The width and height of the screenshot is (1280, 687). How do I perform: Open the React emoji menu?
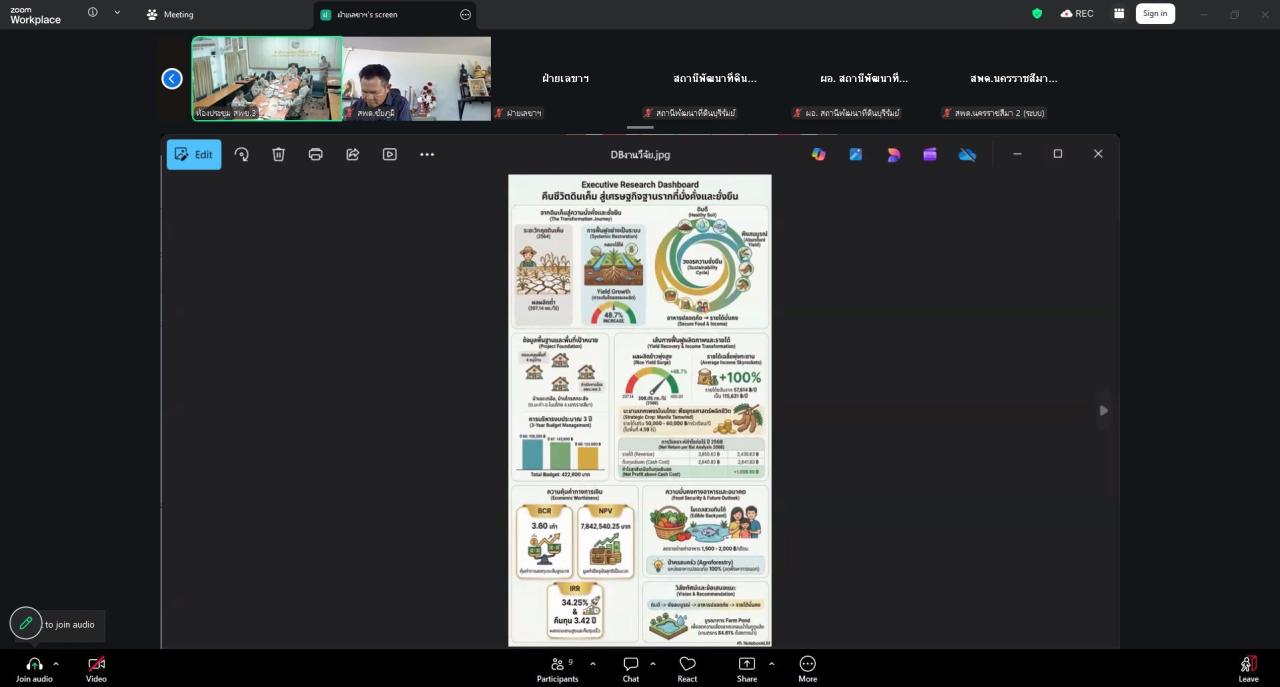pos(687,669)
